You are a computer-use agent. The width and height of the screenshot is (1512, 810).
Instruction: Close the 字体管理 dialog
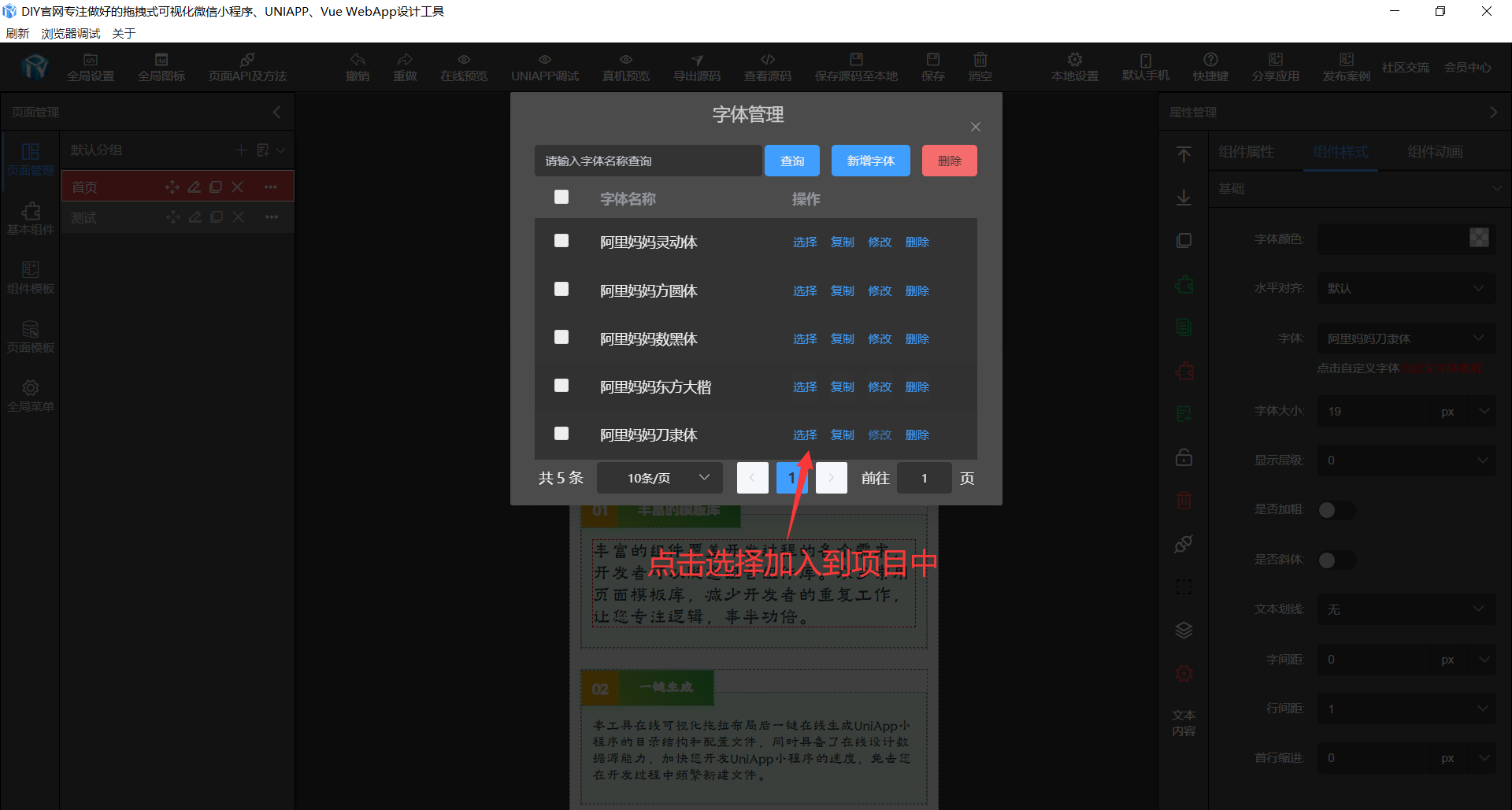coord(976,127)
